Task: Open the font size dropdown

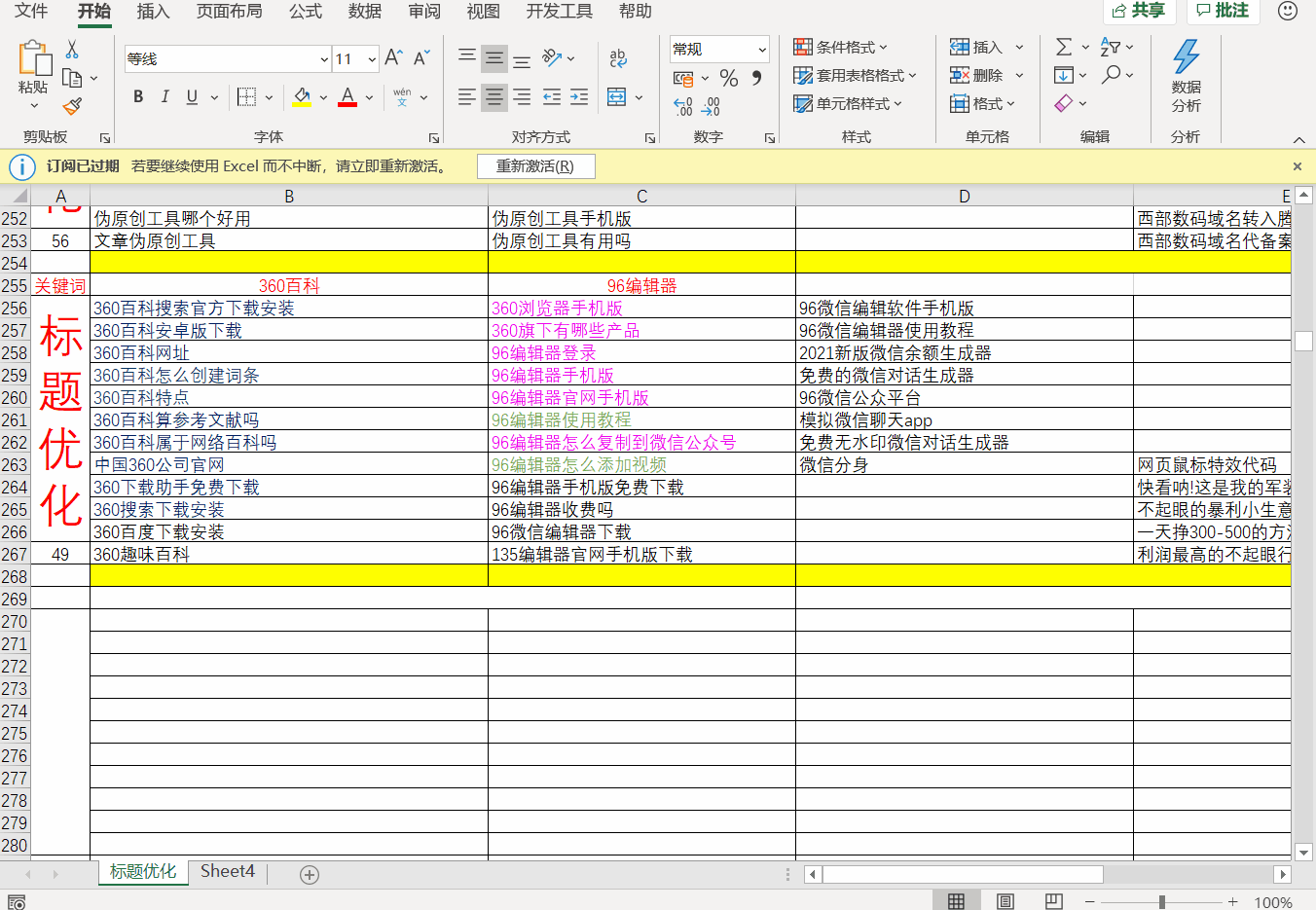Action: tap(372, 59)
